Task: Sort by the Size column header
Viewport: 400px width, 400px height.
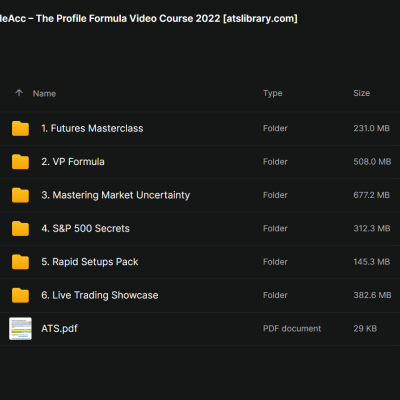Action: pyautogui.click(x=362, y=93)
